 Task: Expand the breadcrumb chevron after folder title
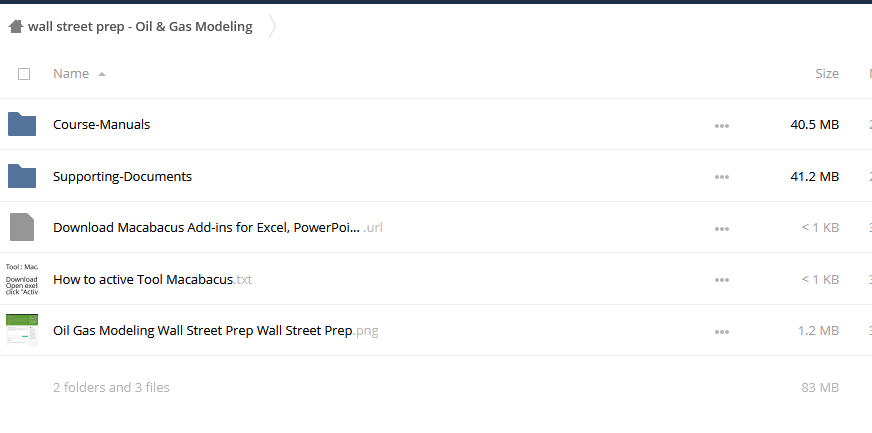(x=271, y=26)
